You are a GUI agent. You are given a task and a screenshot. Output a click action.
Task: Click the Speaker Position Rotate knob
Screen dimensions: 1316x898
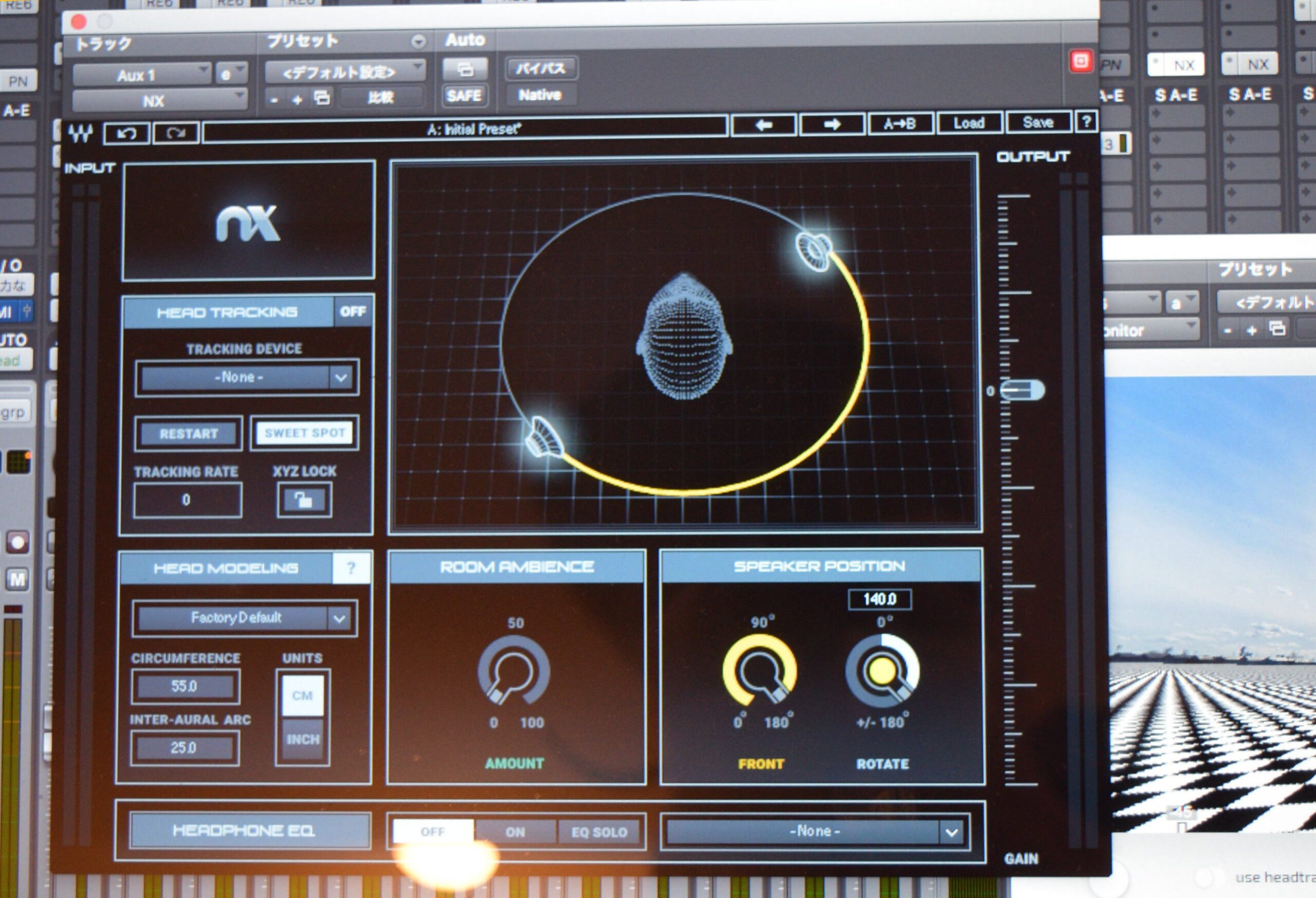pos(882,671)
